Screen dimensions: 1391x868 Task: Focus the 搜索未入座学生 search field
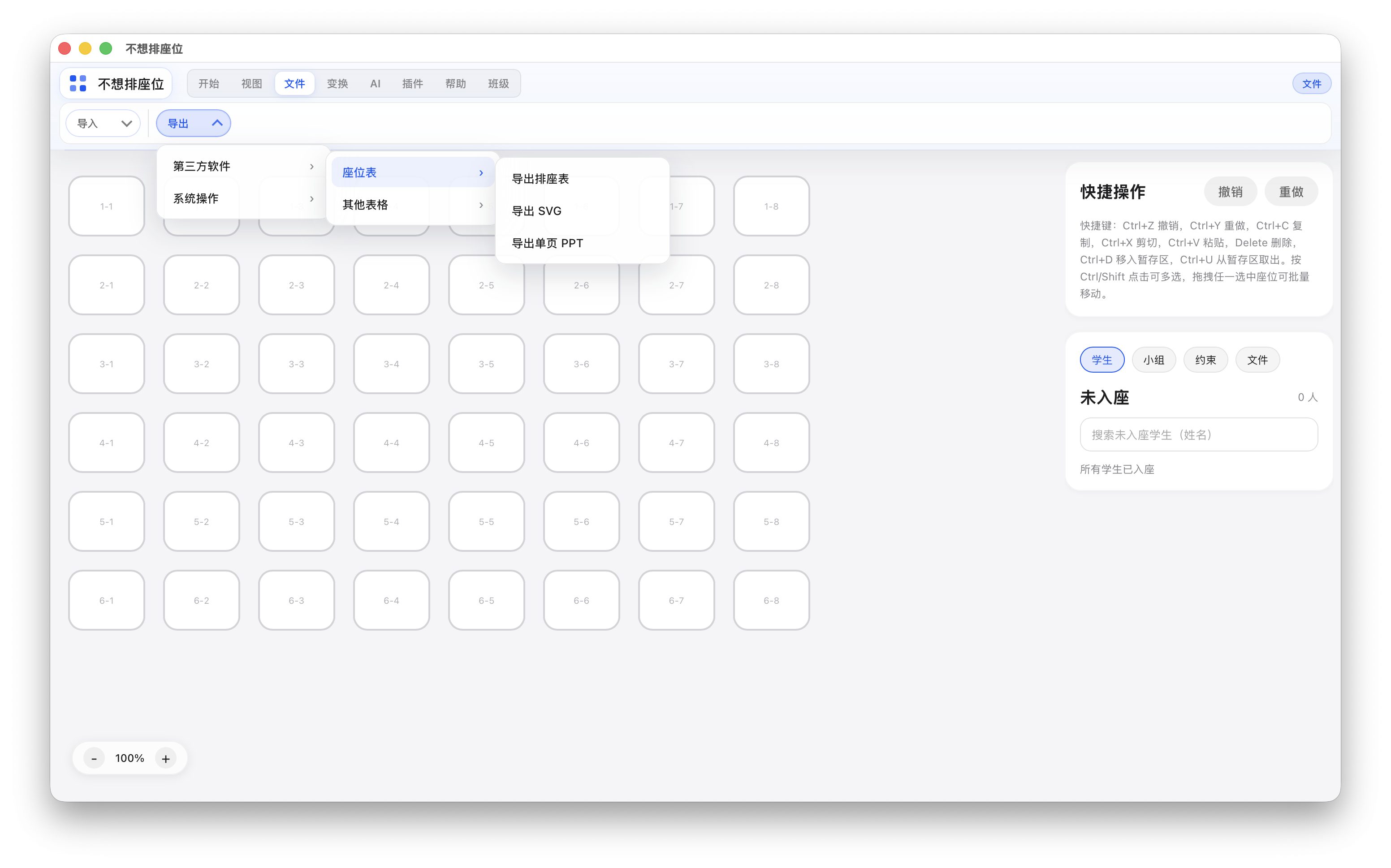[1199, 434]
